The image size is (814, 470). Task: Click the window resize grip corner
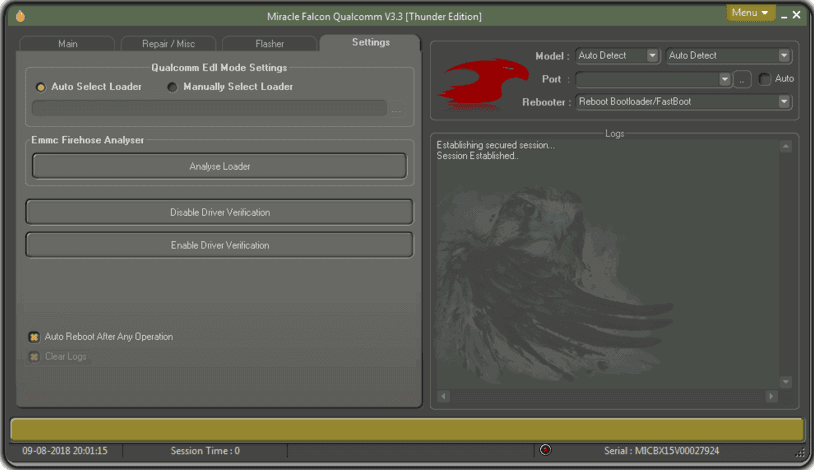coord(800,453)
